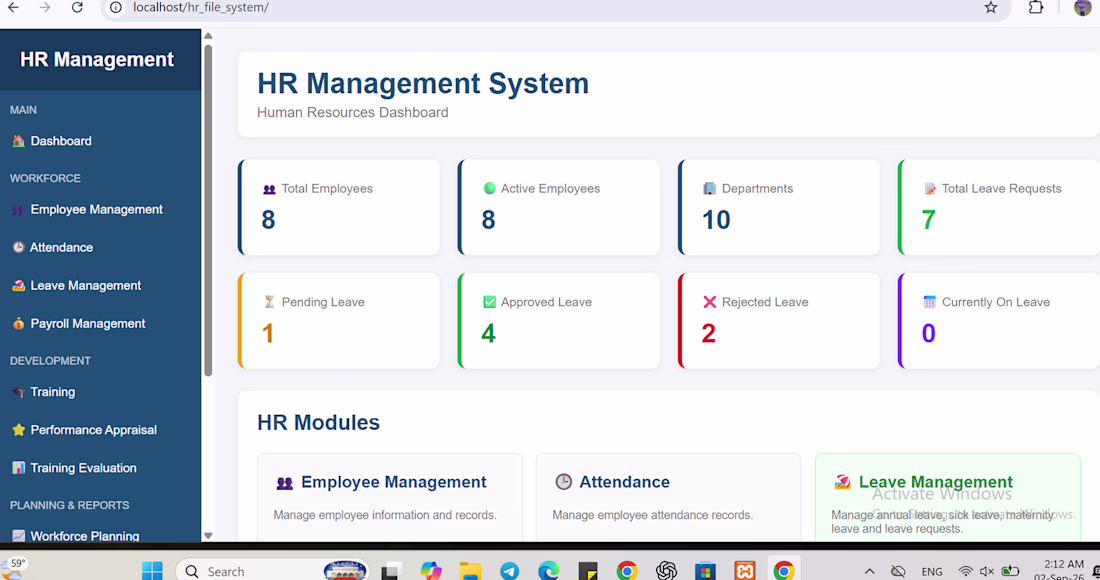This screenshot has height=580, width=1100.
Task: Show hidden system tray icons chevron
Action: click(x=869, y=572)
